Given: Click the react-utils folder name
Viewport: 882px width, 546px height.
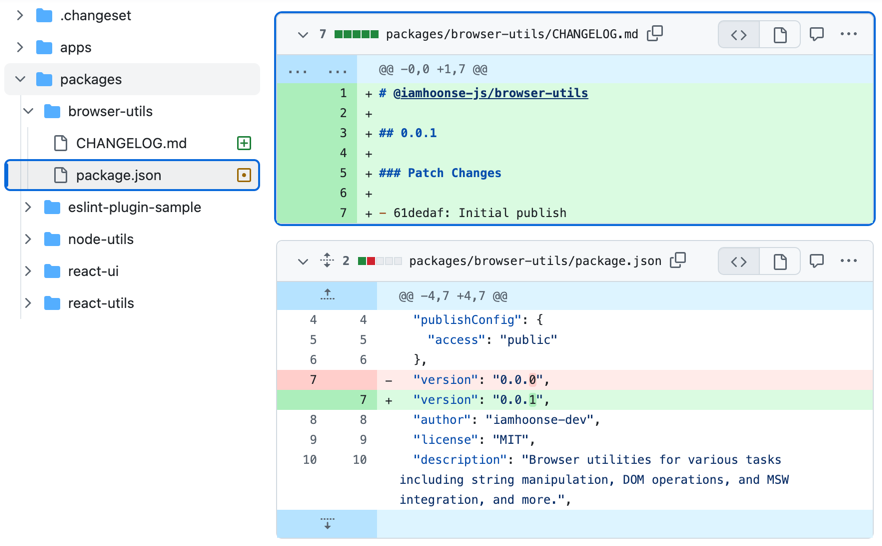Looking at the screenshot, I should 101,304.
